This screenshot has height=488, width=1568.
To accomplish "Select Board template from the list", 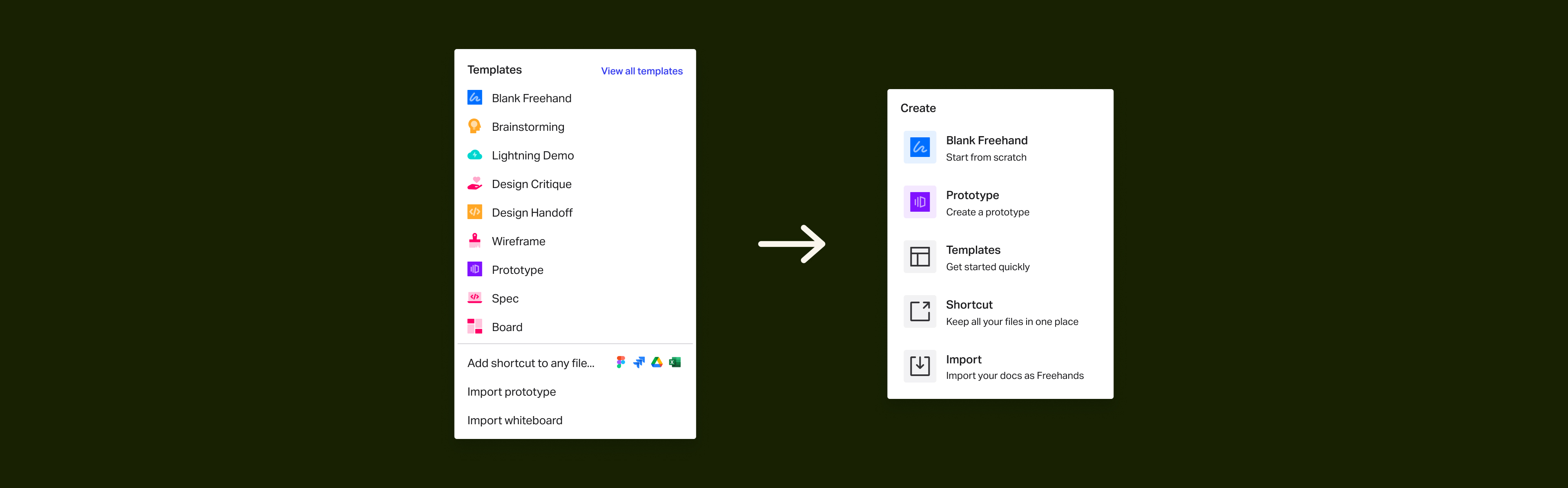I will [506, 327].
